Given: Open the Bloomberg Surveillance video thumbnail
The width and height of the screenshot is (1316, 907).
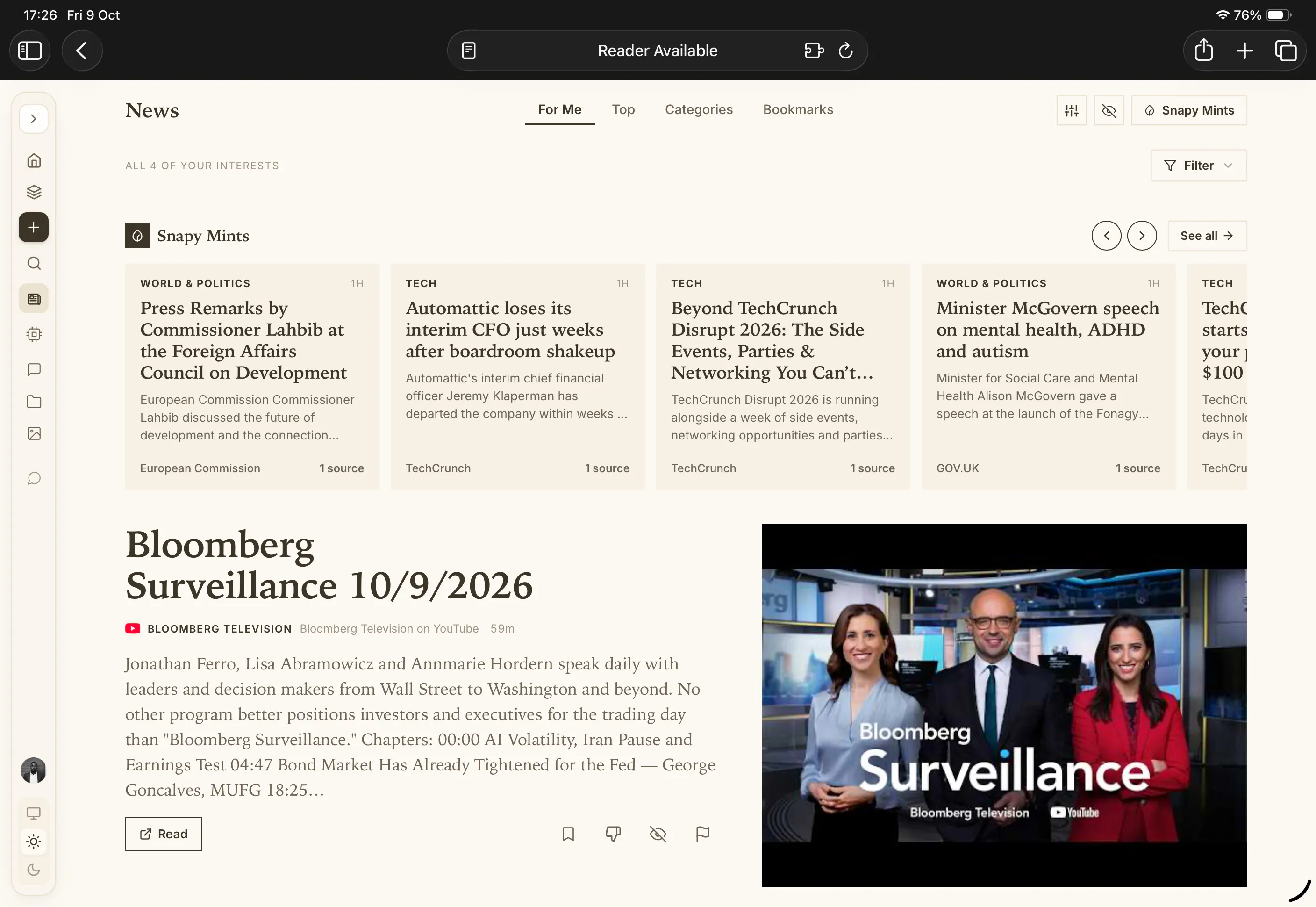Looking at the screenshot, I should pyautogui.click(x=1004, y=705).
